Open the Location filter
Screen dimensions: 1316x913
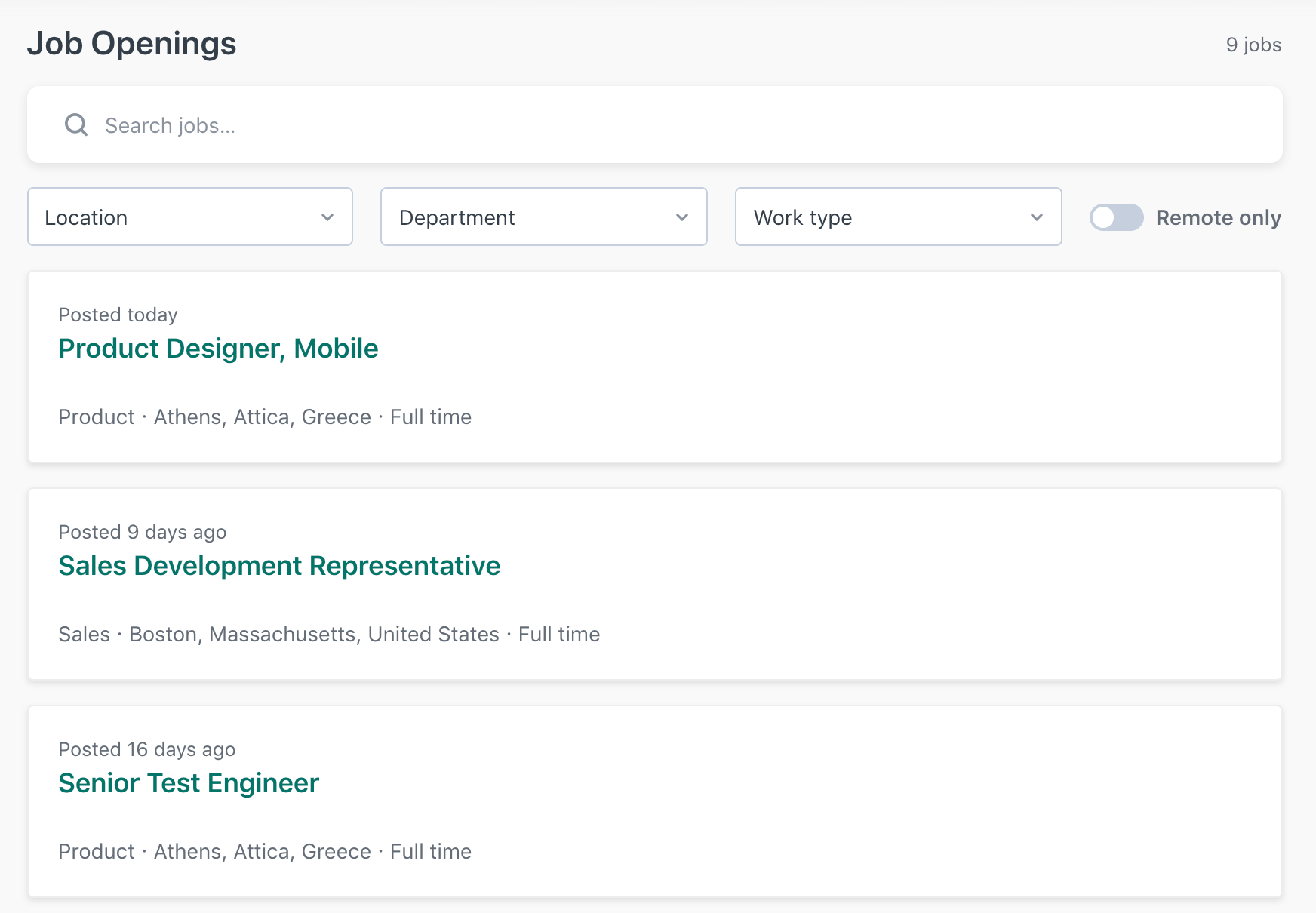click(189, 217)
